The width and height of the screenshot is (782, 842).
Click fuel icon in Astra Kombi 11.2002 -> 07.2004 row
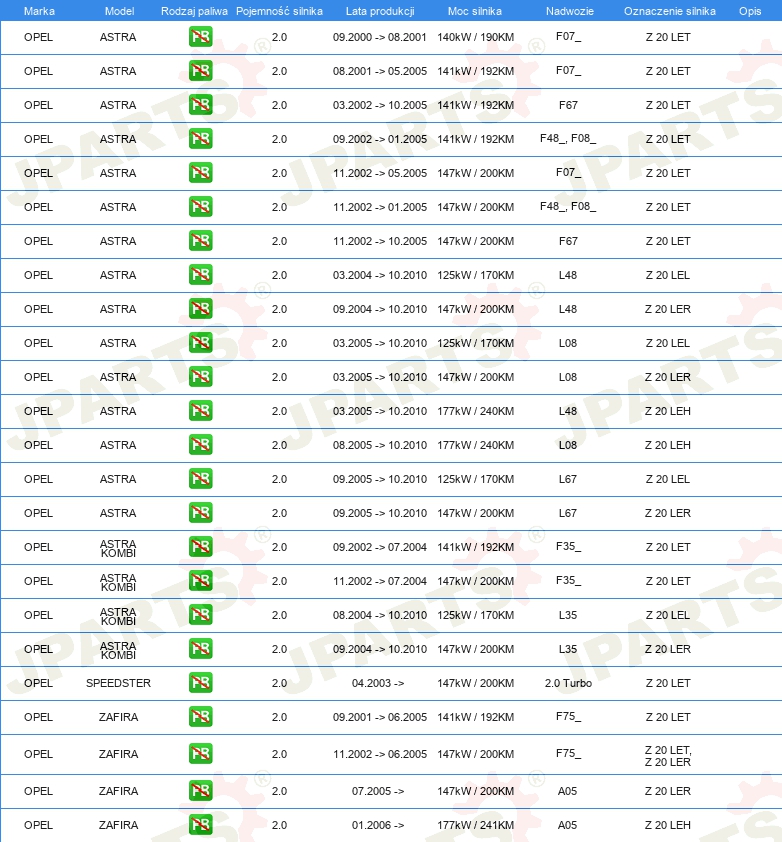(200, 581)
